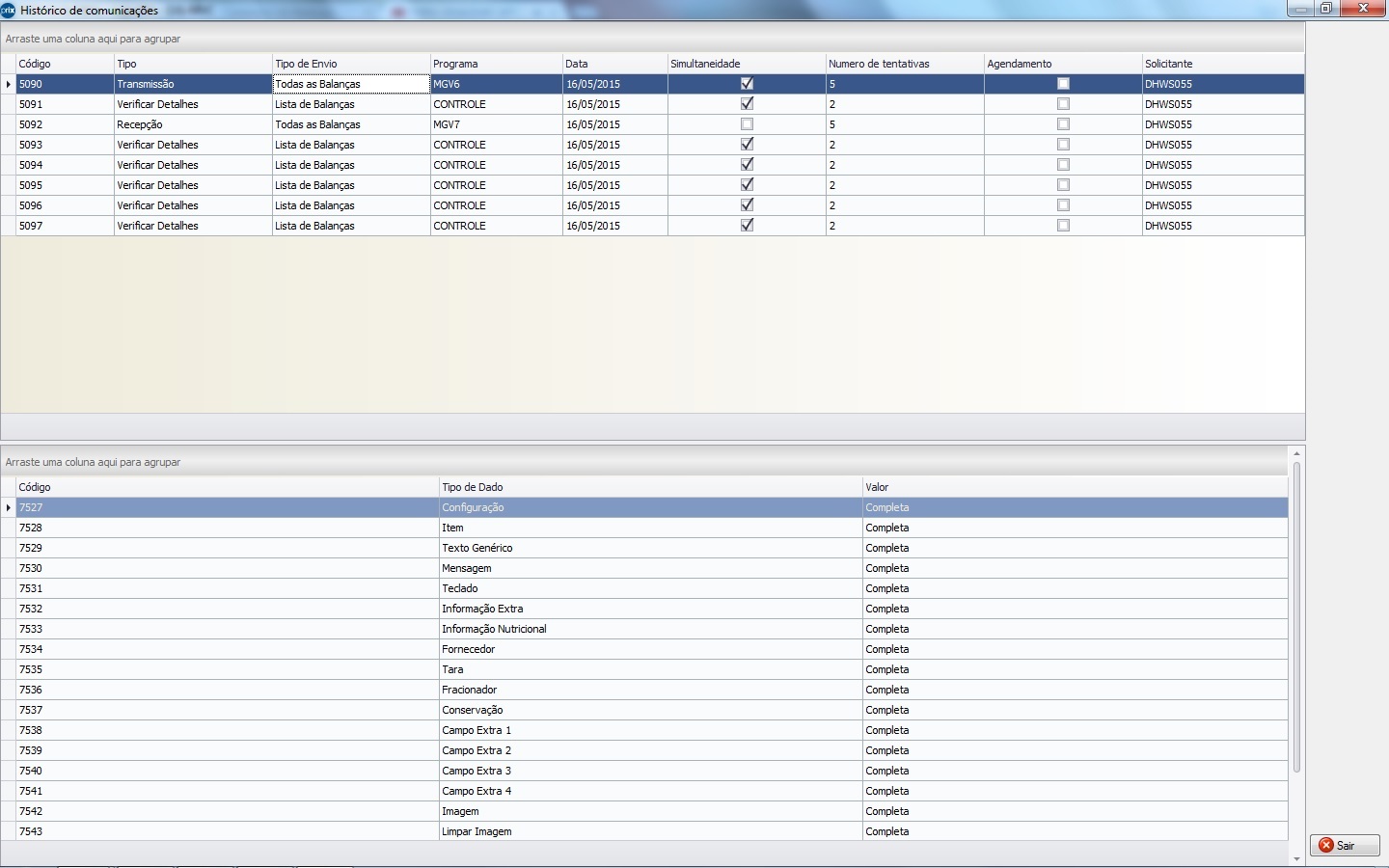Toggle Simultaneidade checkbox for row 5093

pos(747,145)
